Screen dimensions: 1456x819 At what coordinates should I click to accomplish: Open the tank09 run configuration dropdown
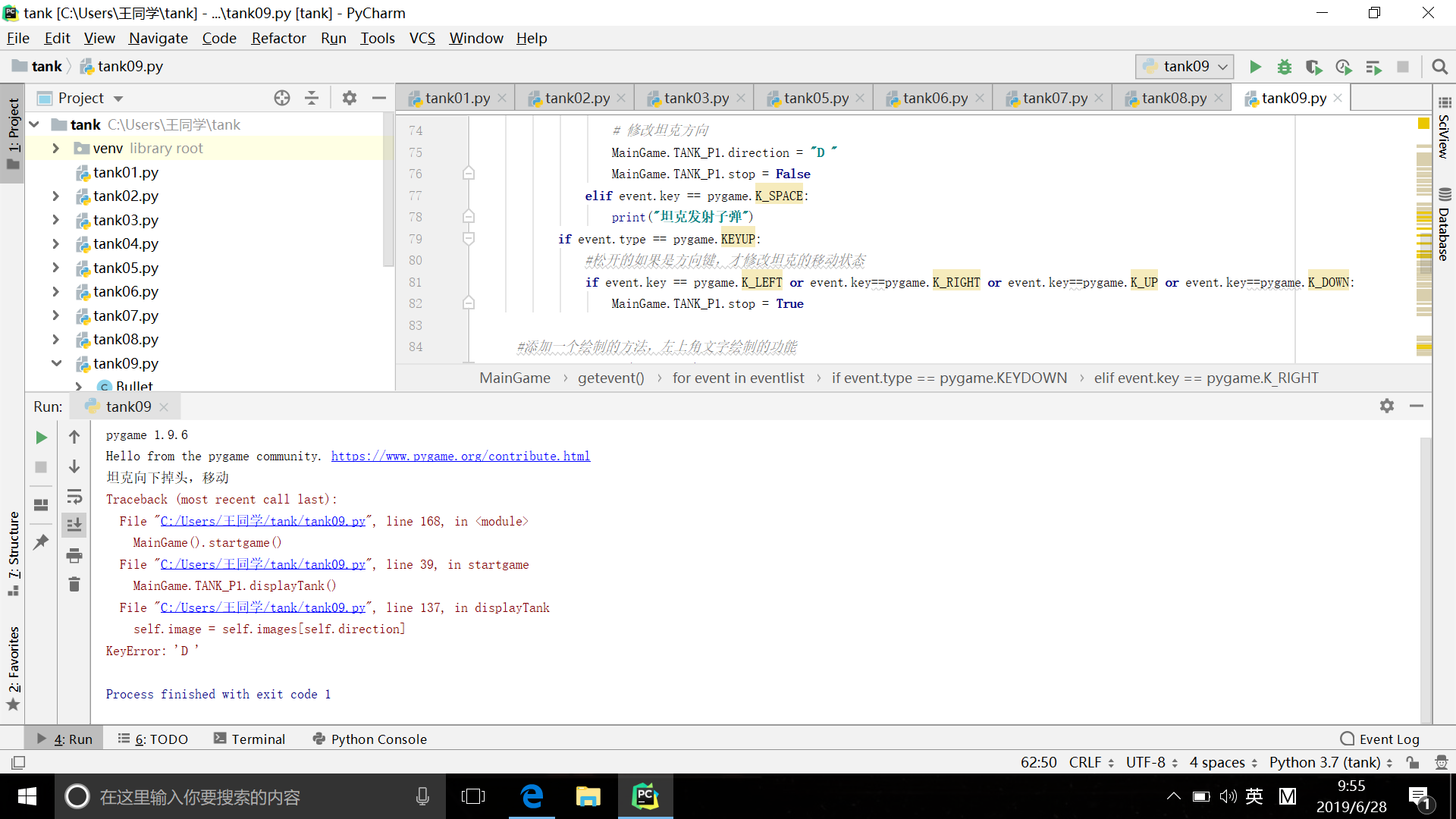(x=1185, y=67)
